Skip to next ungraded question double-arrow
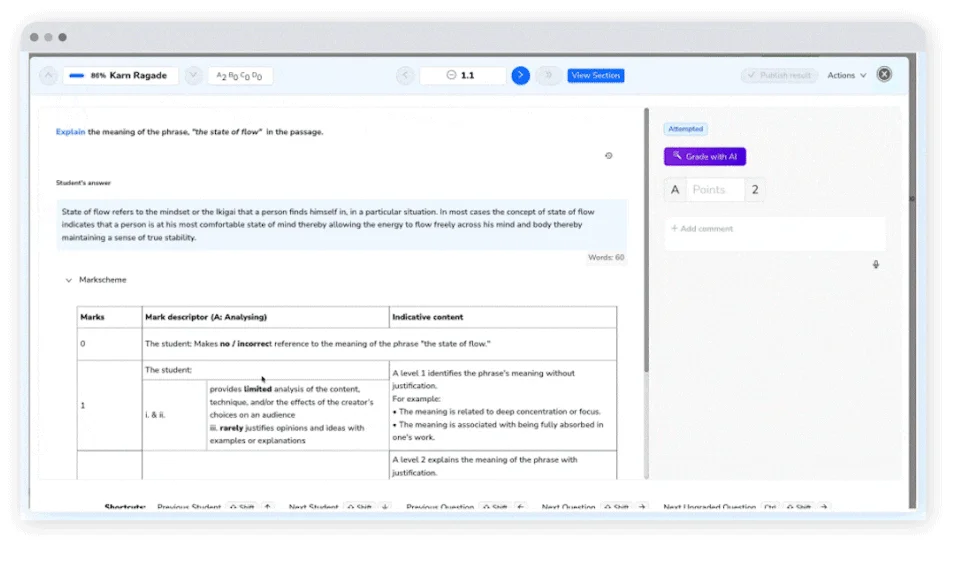The width and height of the screenshot is (980, 566). pos(548,76)
